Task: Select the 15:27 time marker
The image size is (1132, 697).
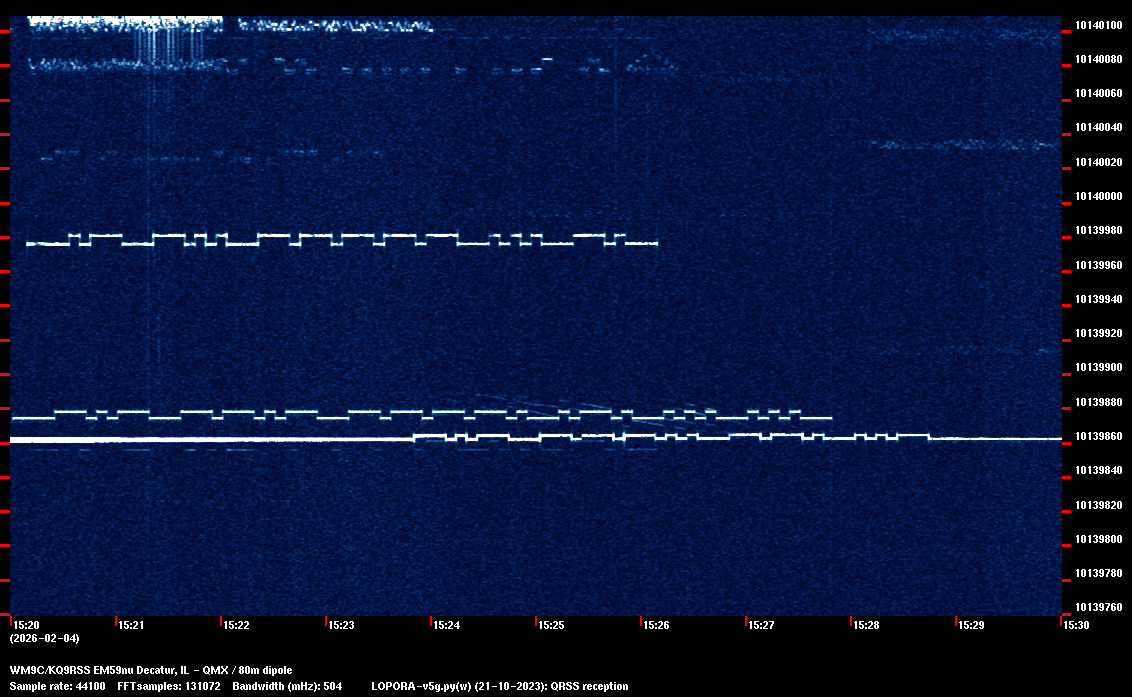Action: [x=762, y=625]
